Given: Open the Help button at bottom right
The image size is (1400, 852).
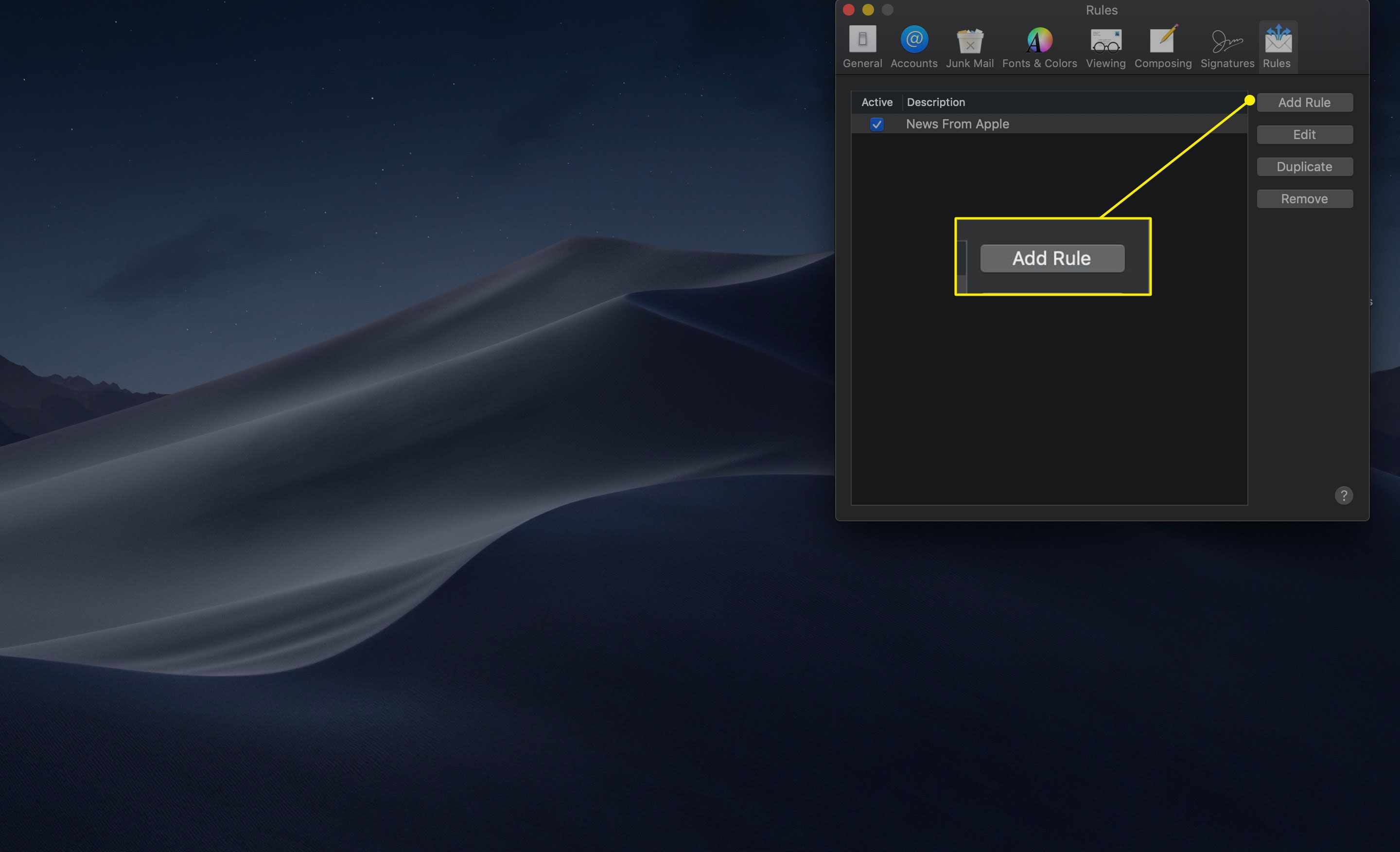Looking at the screenshot, I should tap(1343, 495).
